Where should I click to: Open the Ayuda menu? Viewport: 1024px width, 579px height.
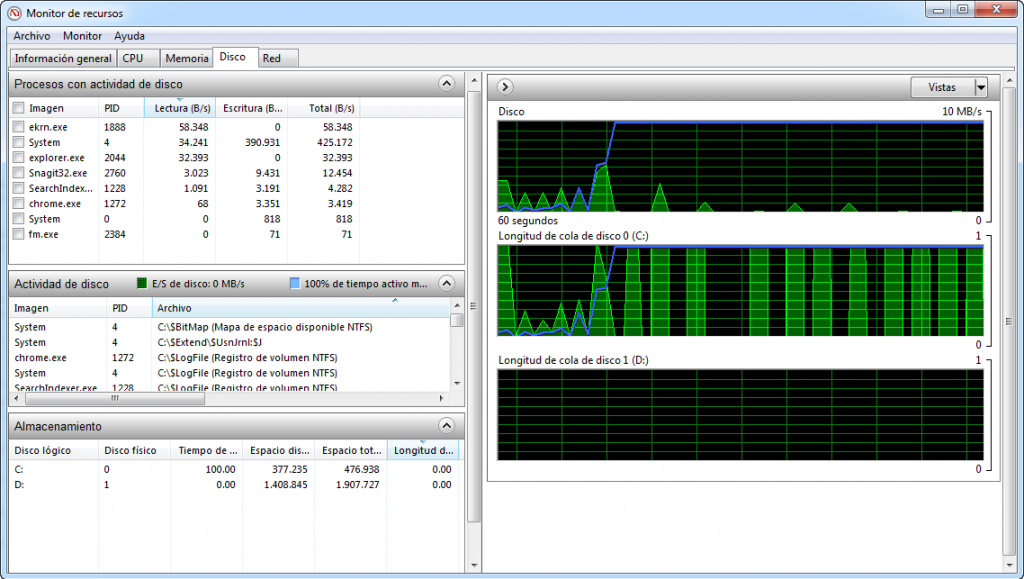point(129,36)
